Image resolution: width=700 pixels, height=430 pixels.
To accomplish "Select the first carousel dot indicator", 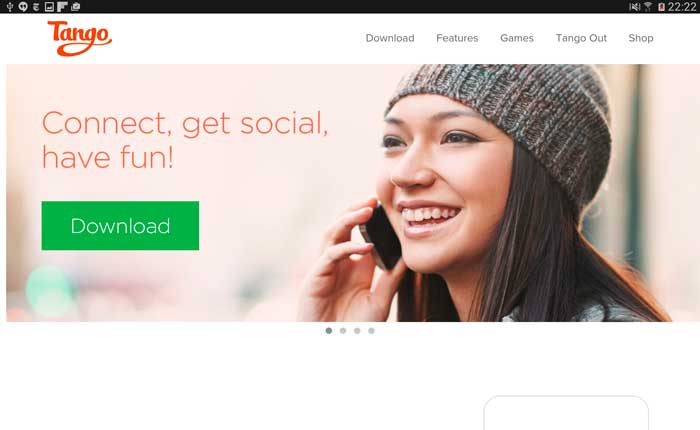I will (x=329, y=330).
